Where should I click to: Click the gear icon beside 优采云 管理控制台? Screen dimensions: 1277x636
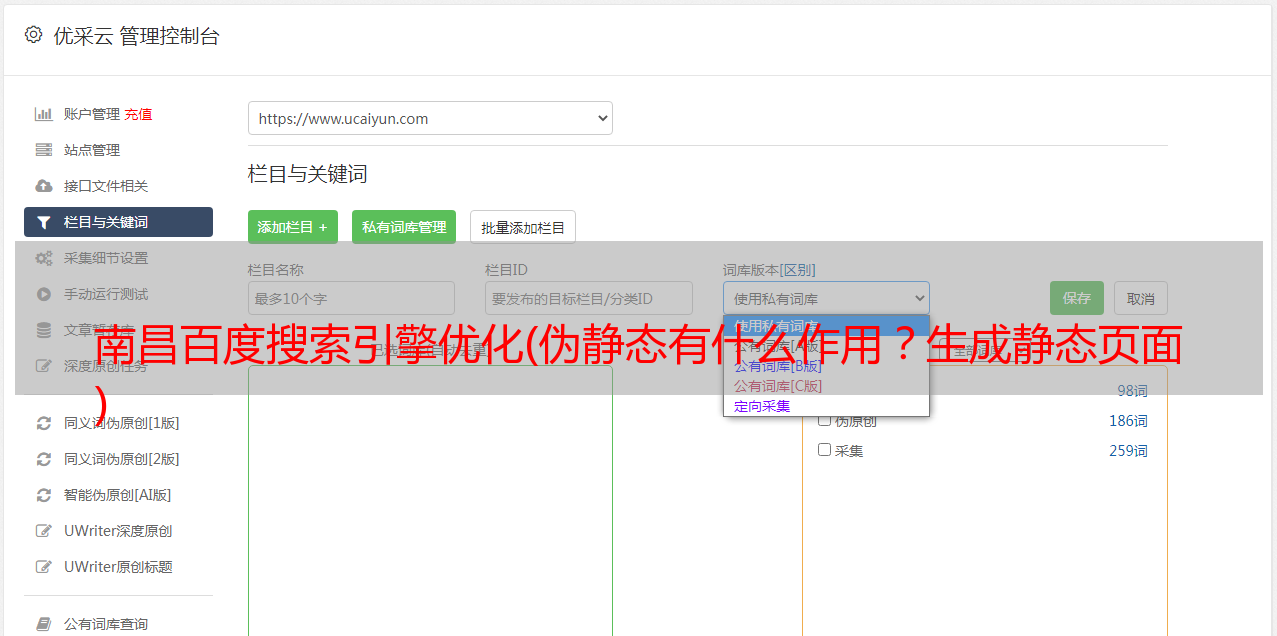click(33, 35)
